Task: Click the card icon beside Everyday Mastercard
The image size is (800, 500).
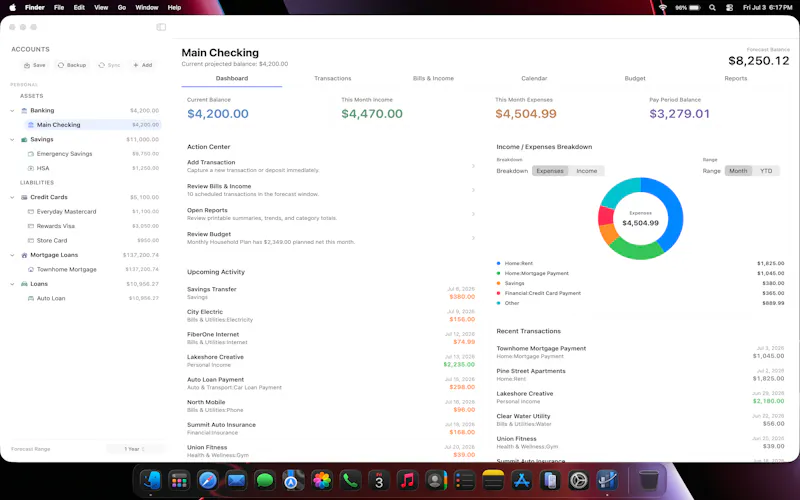Action: (31, 212)
